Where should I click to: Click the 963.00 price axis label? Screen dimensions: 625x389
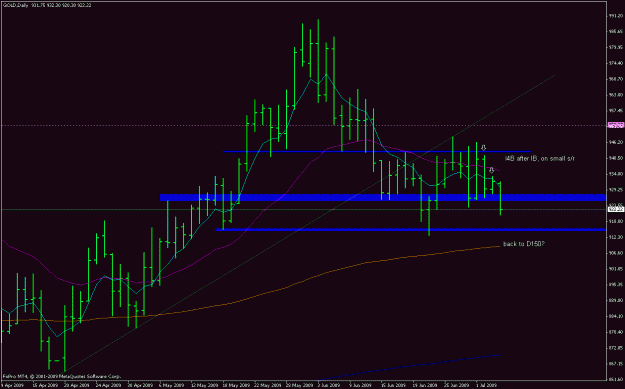click(x=617, y=95)
